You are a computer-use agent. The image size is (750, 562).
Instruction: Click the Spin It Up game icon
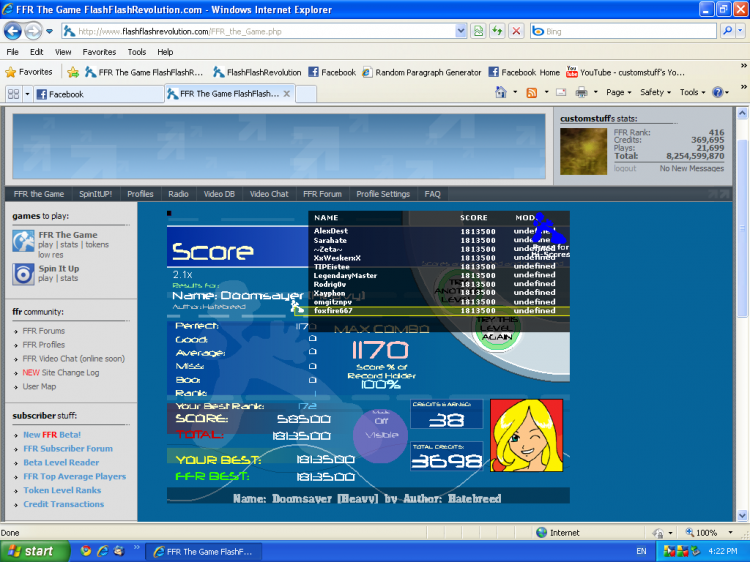coord(23,274)
